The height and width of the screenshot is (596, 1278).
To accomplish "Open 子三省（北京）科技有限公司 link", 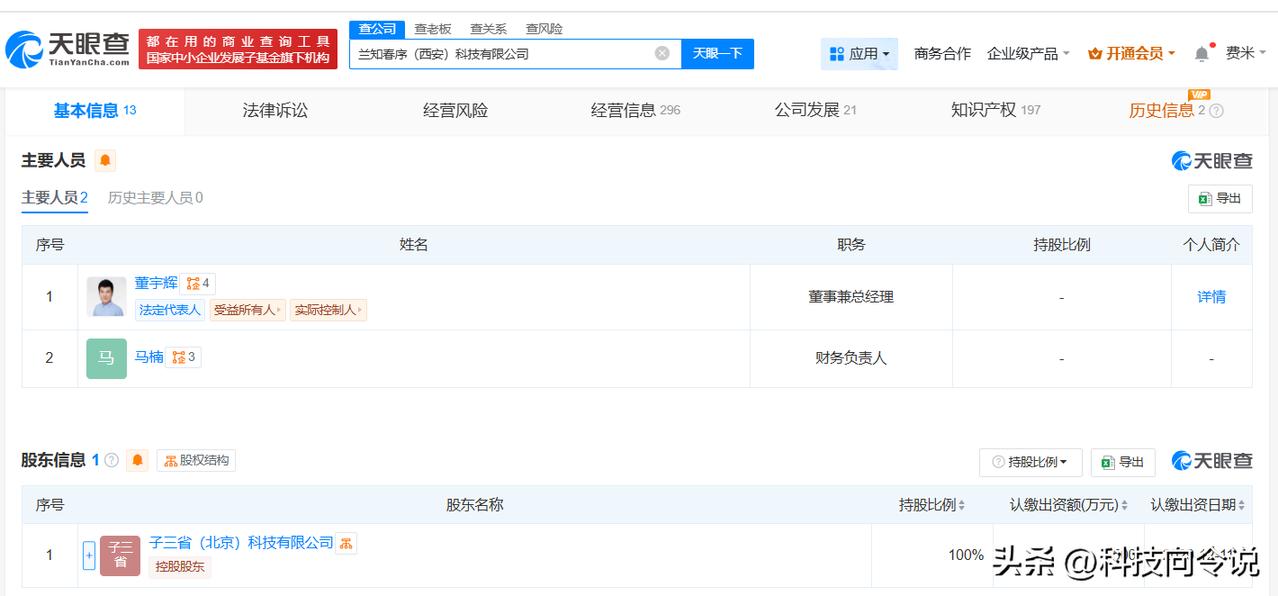I will pos(241,543).
